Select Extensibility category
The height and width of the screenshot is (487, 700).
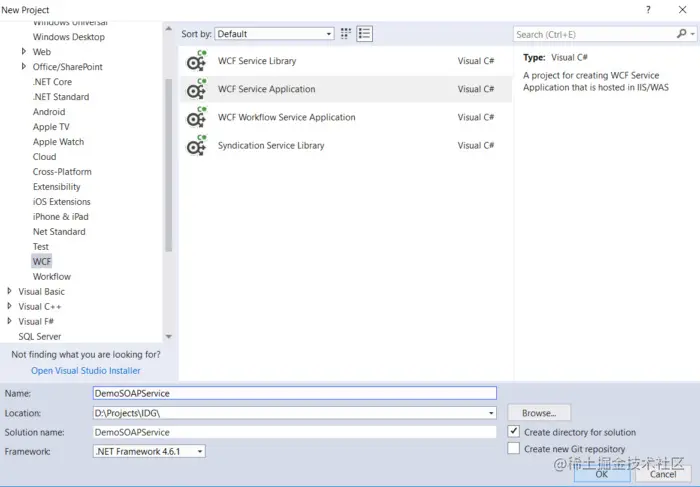coord(56,187)
